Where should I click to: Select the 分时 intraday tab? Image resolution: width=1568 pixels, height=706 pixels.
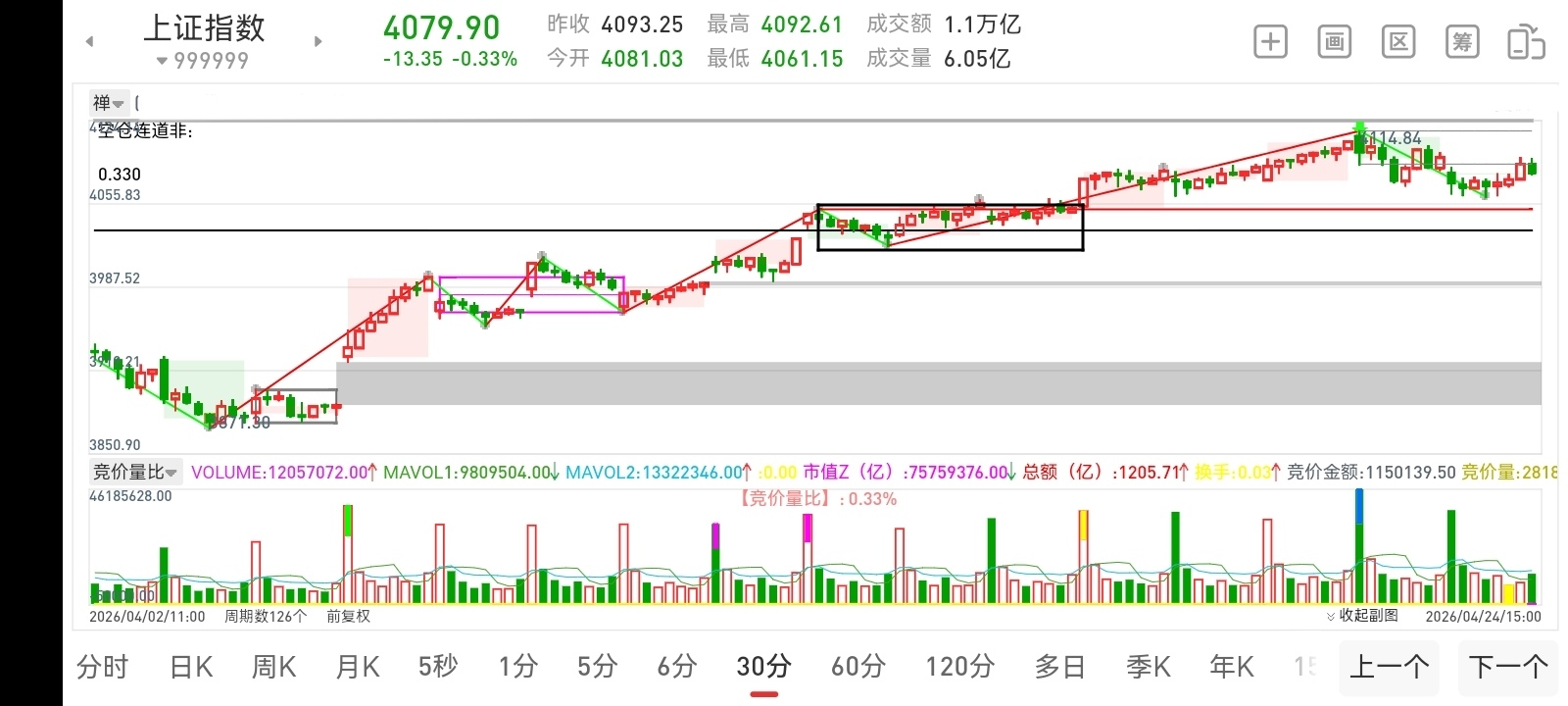pos(103,667)
